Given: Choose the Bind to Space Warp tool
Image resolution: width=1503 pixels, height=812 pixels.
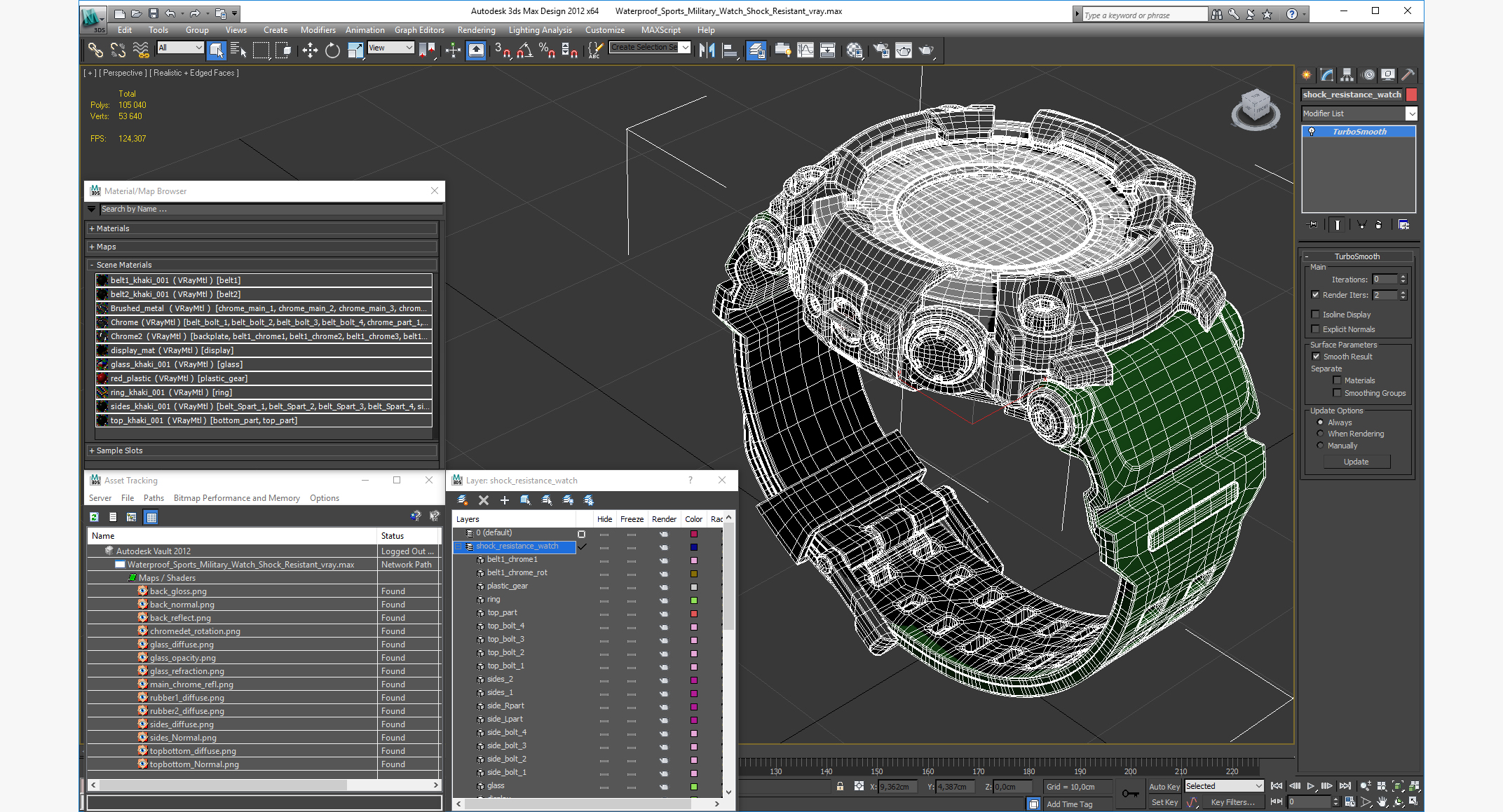Looking at the screenshot, I should pos(141,50).
